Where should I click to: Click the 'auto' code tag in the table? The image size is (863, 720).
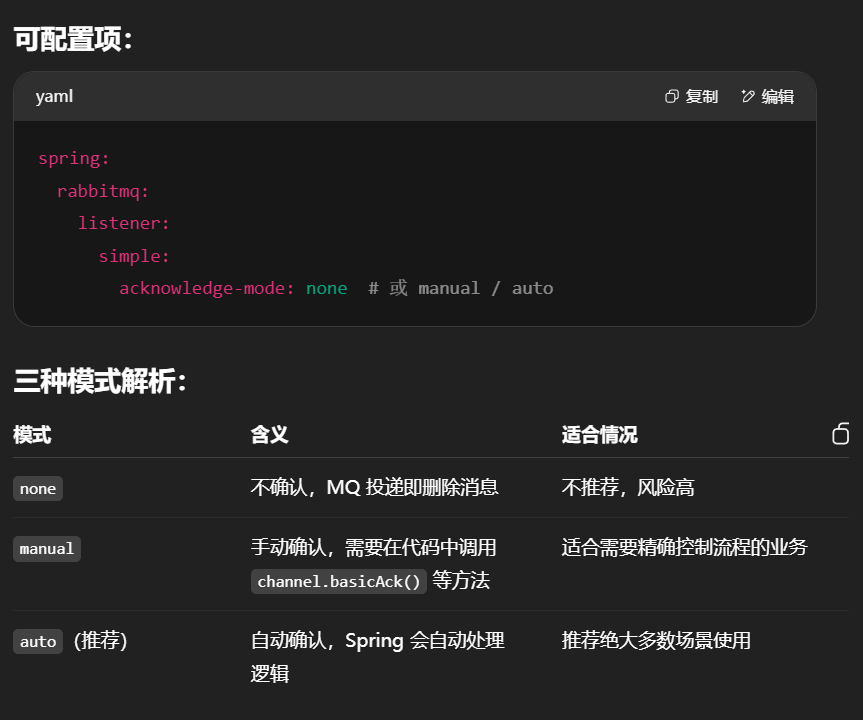tap(38, 642)
